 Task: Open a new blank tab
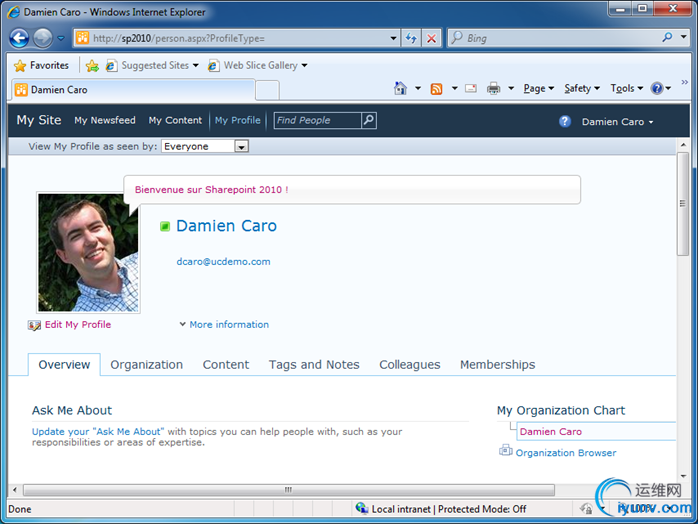(x=268, y=90)
